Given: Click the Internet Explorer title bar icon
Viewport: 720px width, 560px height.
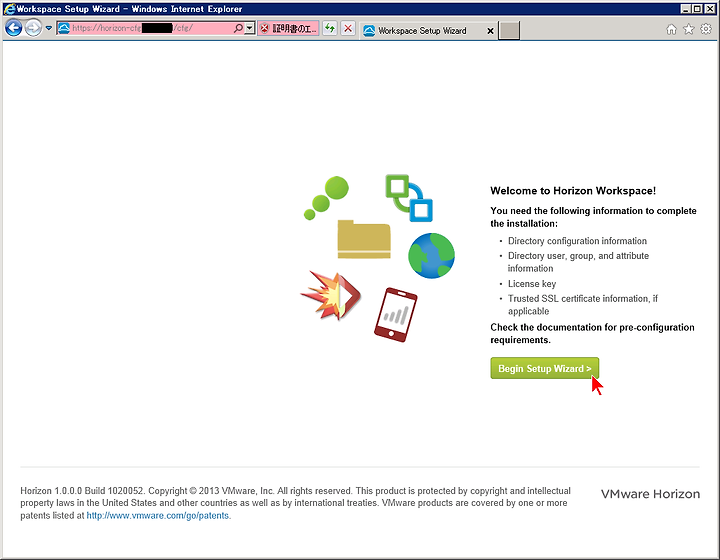Looking at the screenshot, I should [x=9, y=9].
